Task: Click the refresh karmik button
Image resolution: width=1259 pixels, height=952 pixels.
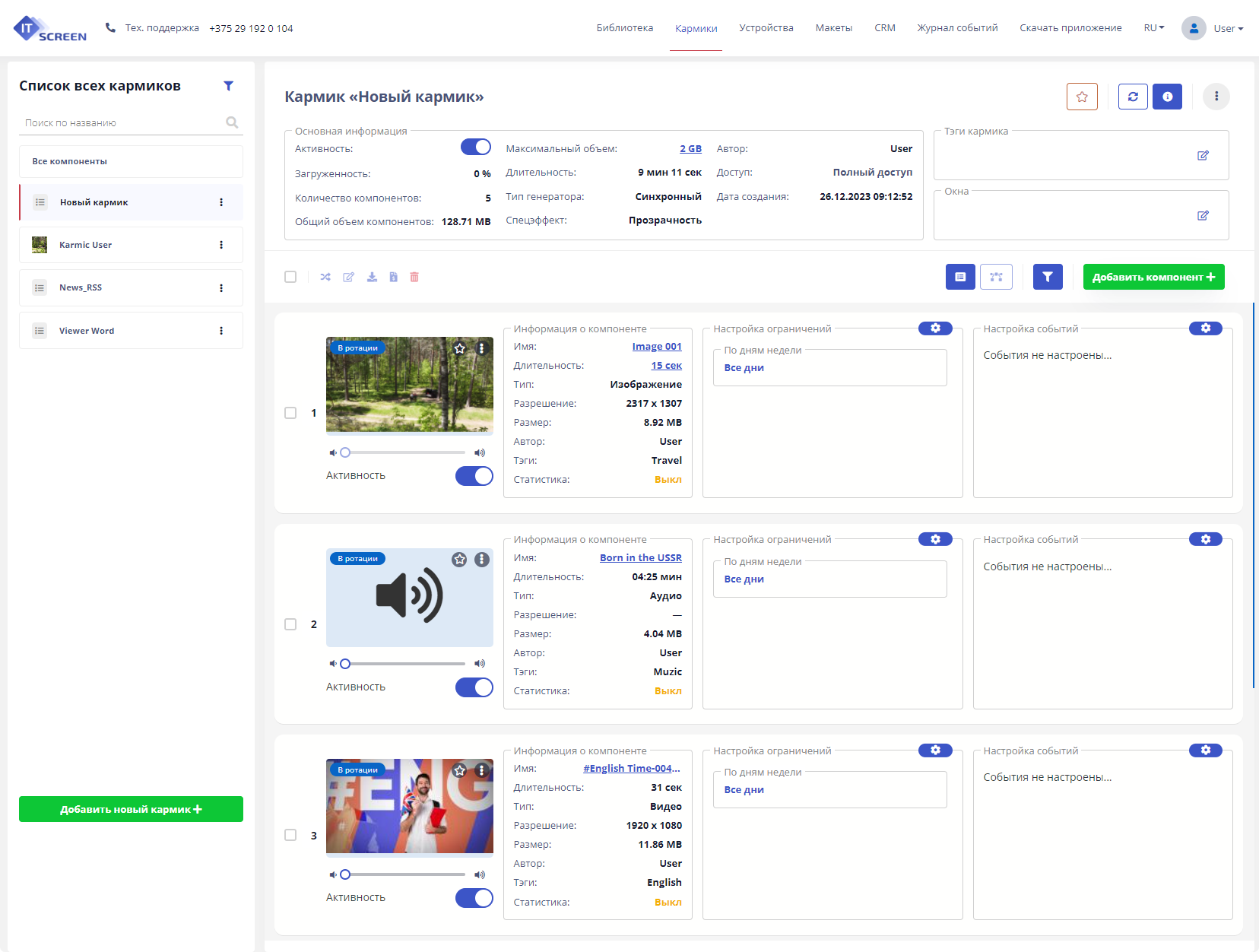Action: click(1132, 97)
